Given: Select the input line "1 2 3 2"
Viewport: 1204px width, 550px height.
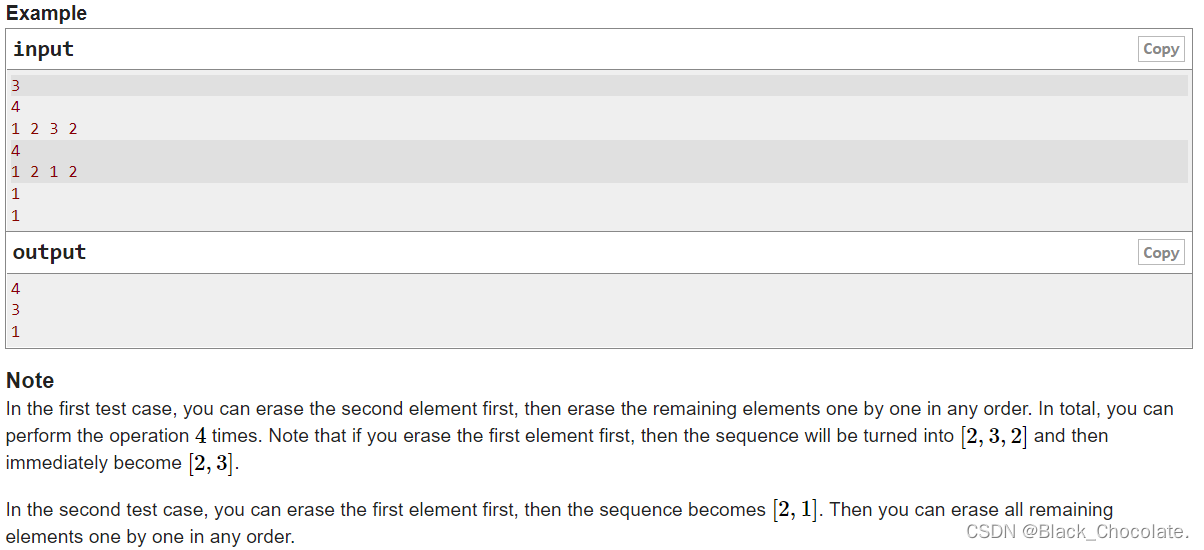Looking at the screenshot, I should [599, 129].
